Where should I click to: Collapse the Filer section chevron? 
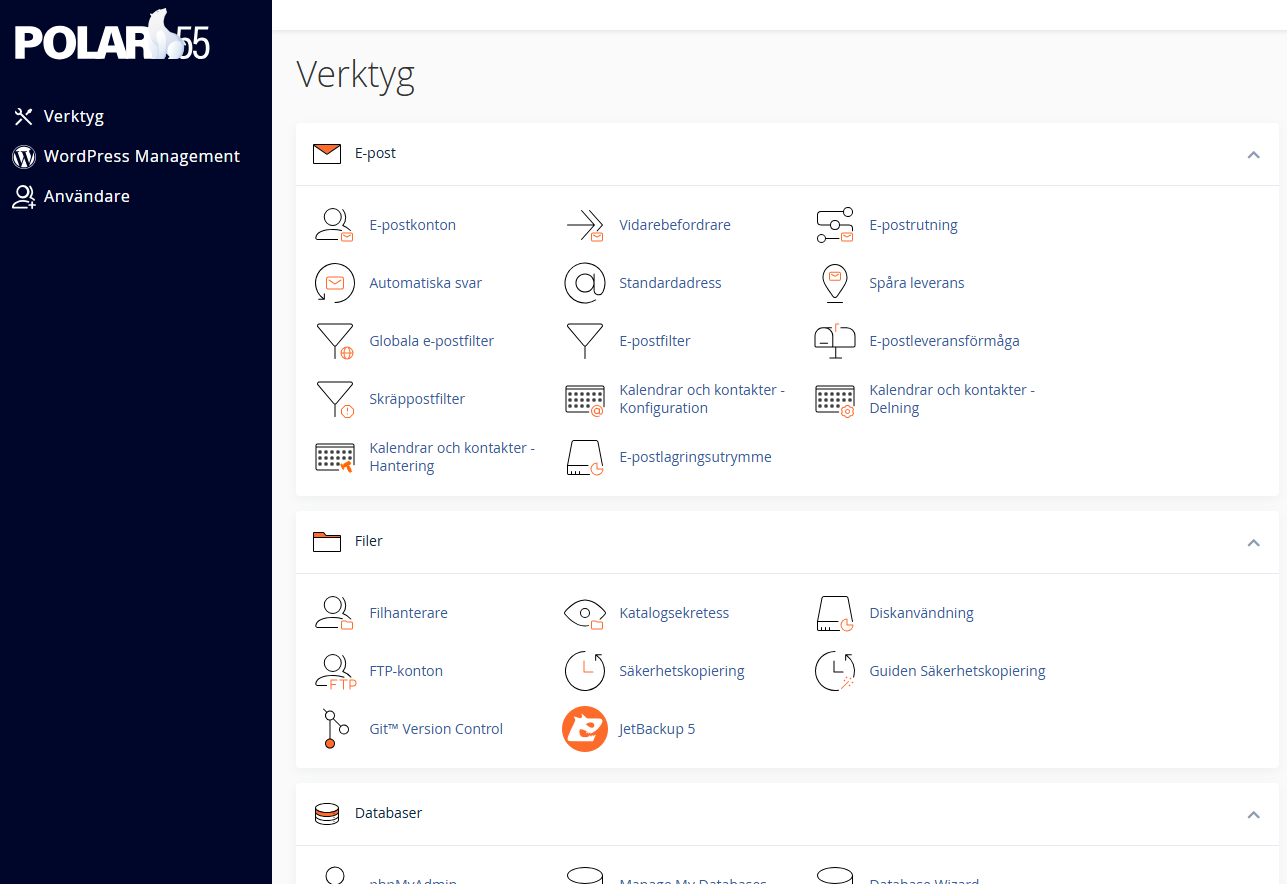point(1253,542)
